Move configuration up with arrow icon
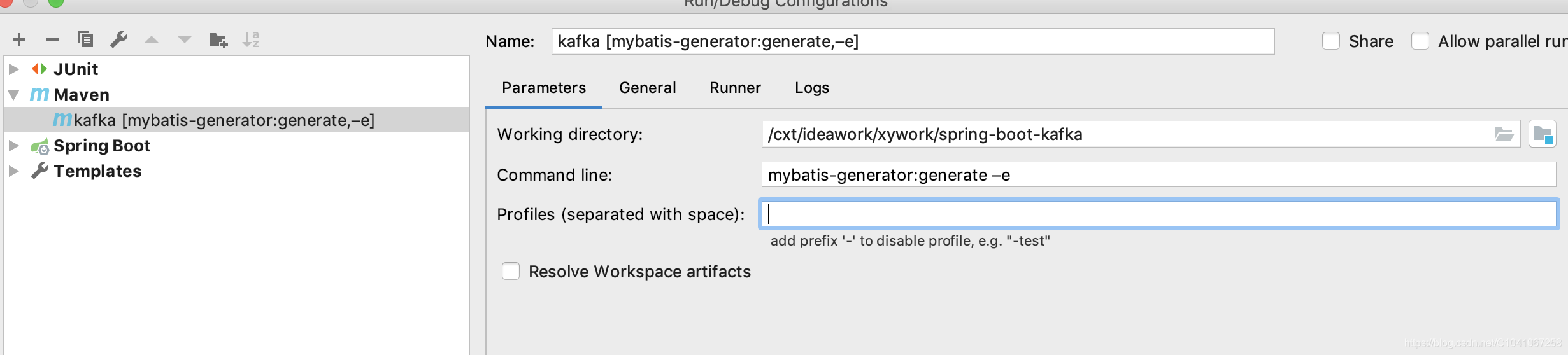The width and height of the screenshot is (1568, 355). [x=152, y=39]
